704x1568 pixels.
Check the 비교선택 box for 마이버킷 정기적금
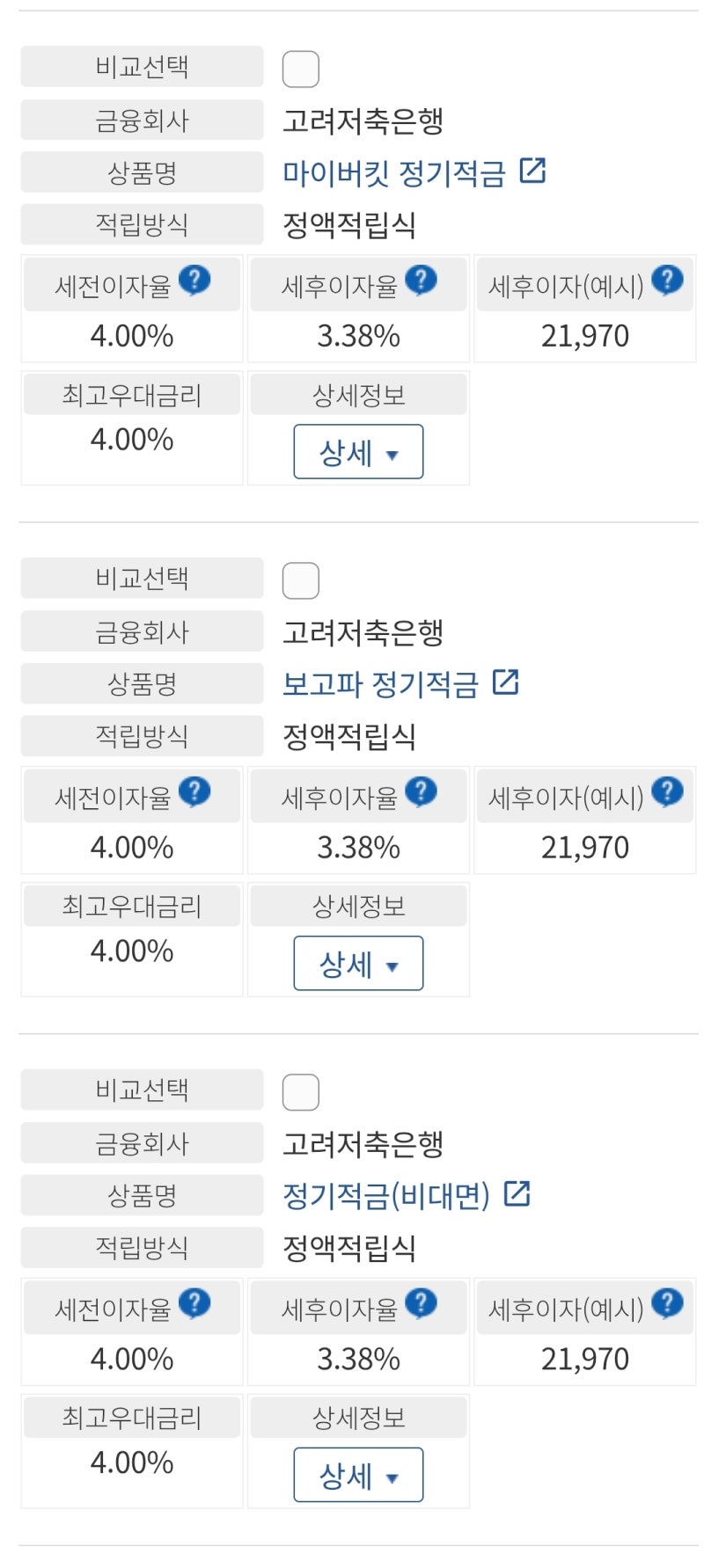tap(300, 68)
